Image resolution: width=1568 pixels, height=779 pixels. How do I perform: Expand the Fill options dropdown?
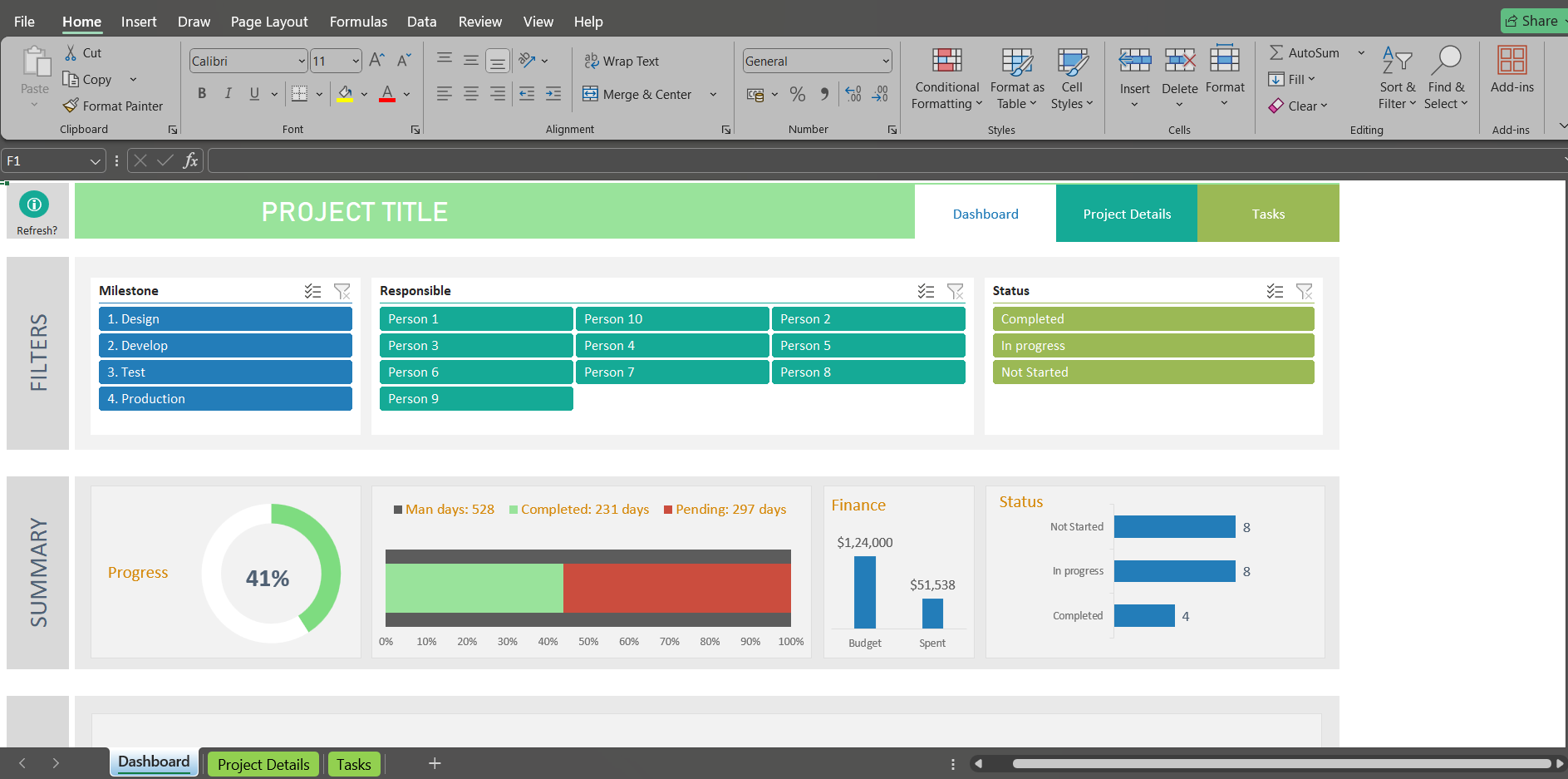tap(1313, 79)
